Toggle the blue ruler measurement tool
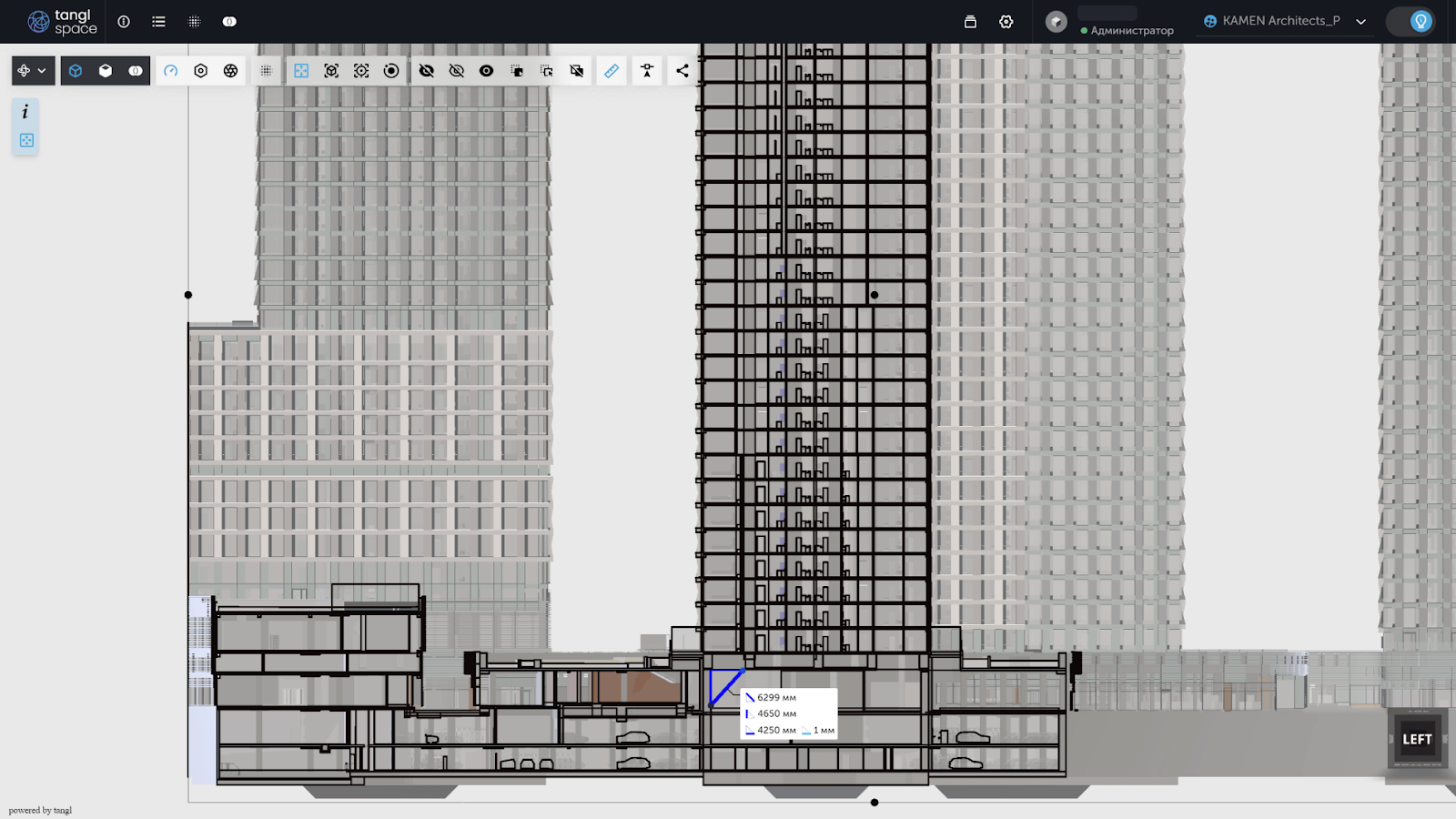This screenshot has height=819, width=1456. coord(612,71)
